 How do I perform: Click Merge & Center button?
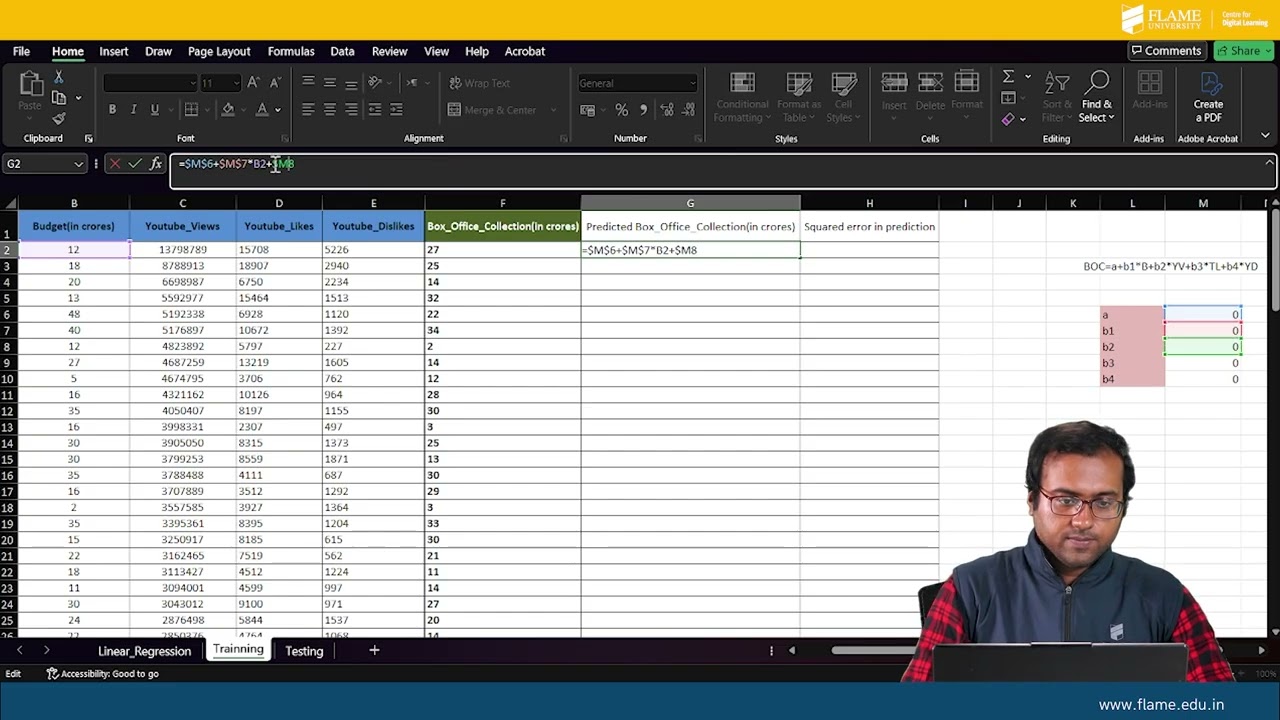(492, 110)
